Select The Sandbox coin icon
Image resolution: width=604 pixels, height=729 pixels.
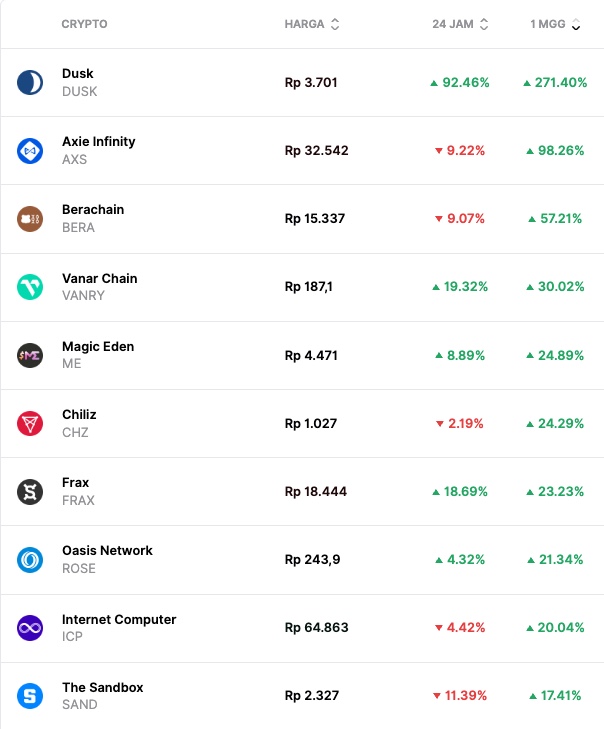[x=30, y=696]
